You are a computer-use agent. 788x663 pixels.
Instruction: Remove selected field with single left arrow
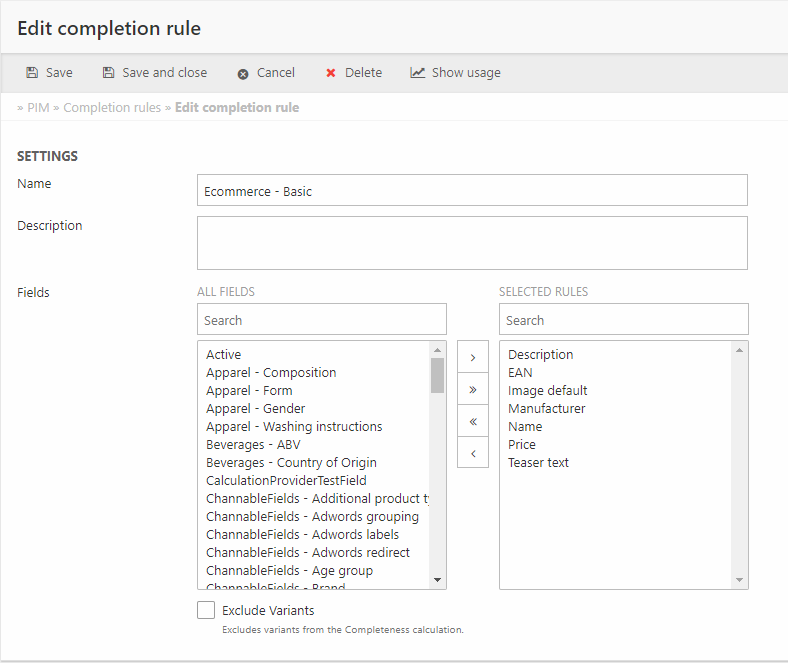click(x=472, y=453)
